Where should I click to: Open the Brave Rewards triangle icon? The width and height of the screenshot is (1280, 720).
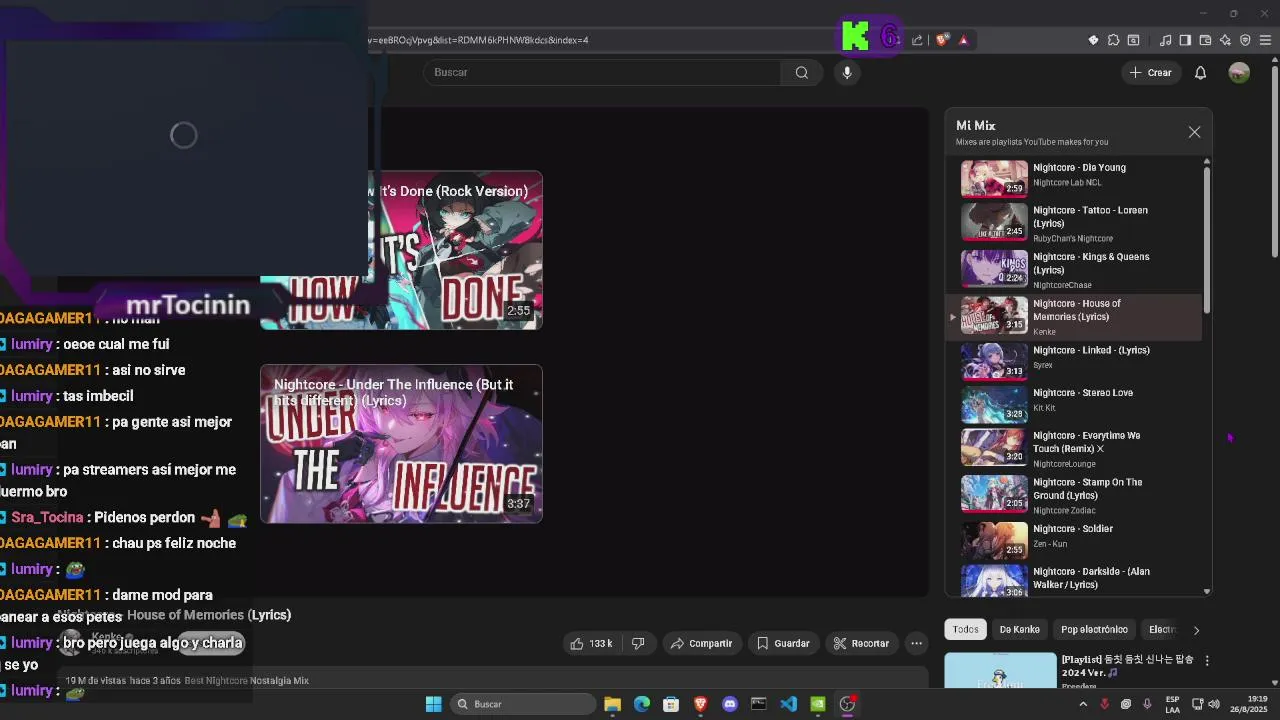click(x=964, y=40)
